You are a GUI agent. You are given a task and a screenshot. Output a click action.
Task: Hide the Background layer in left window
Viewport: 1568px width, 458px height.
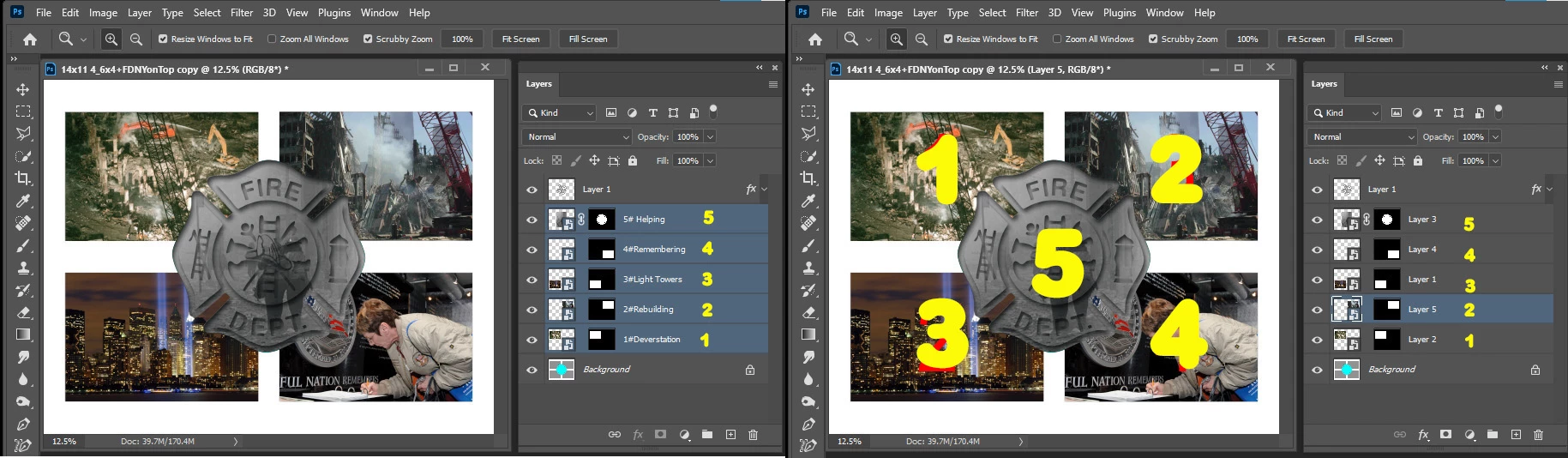532,370
